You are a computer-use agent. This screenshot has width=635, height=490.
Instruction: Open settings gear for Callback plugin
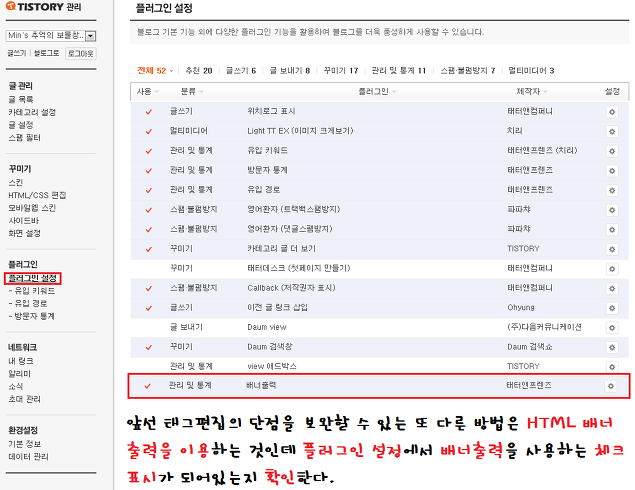[x=612, y=289]
